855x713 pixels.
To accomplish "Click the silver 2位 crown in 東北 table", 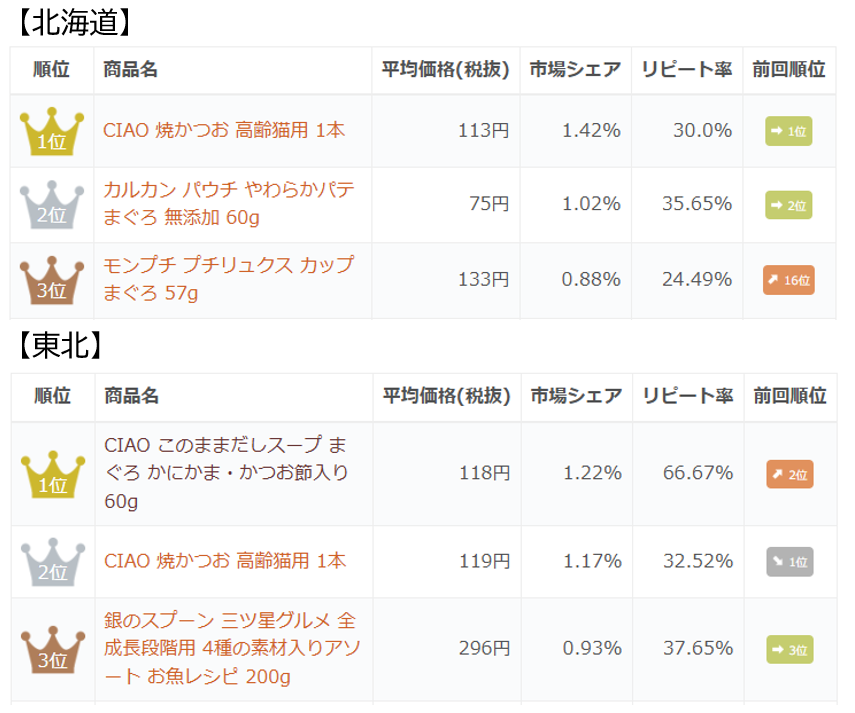I will pos(52,562).
